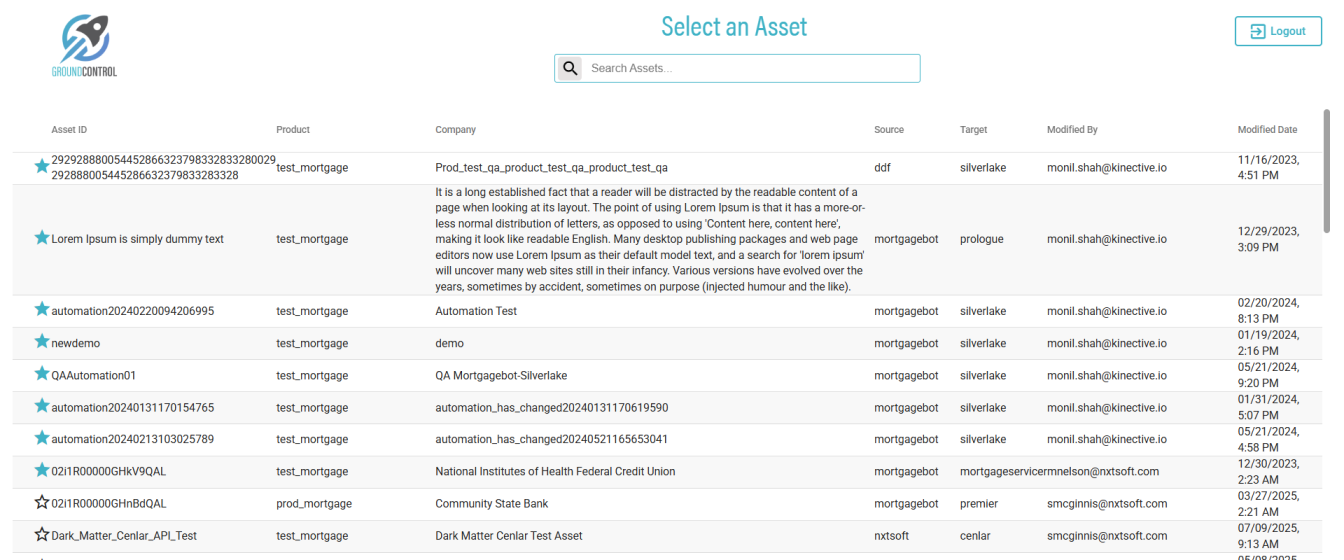Favorite the 02i1R00000GHnBdQAL asset star
This screenshot has height=560, width=1344.
pyautogui.click(x=42, y=503)
